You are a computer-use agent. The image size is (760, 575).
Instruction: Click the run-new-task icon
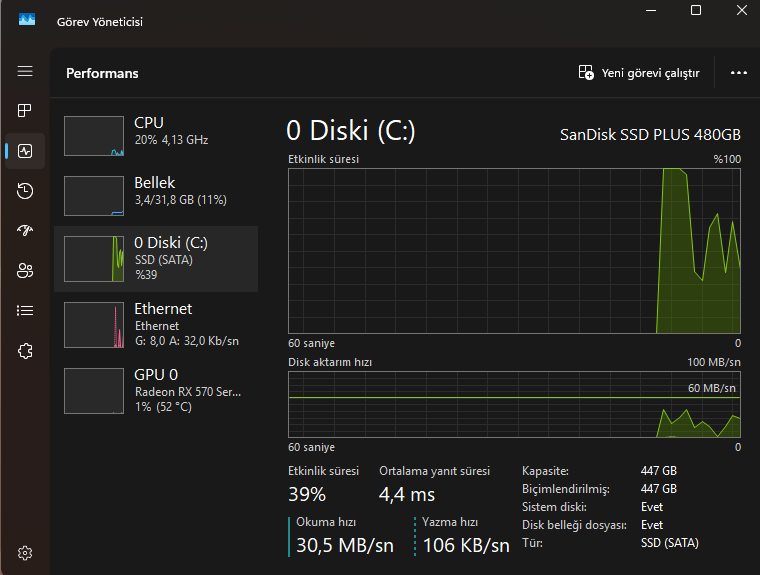click(x=586, y=72)
